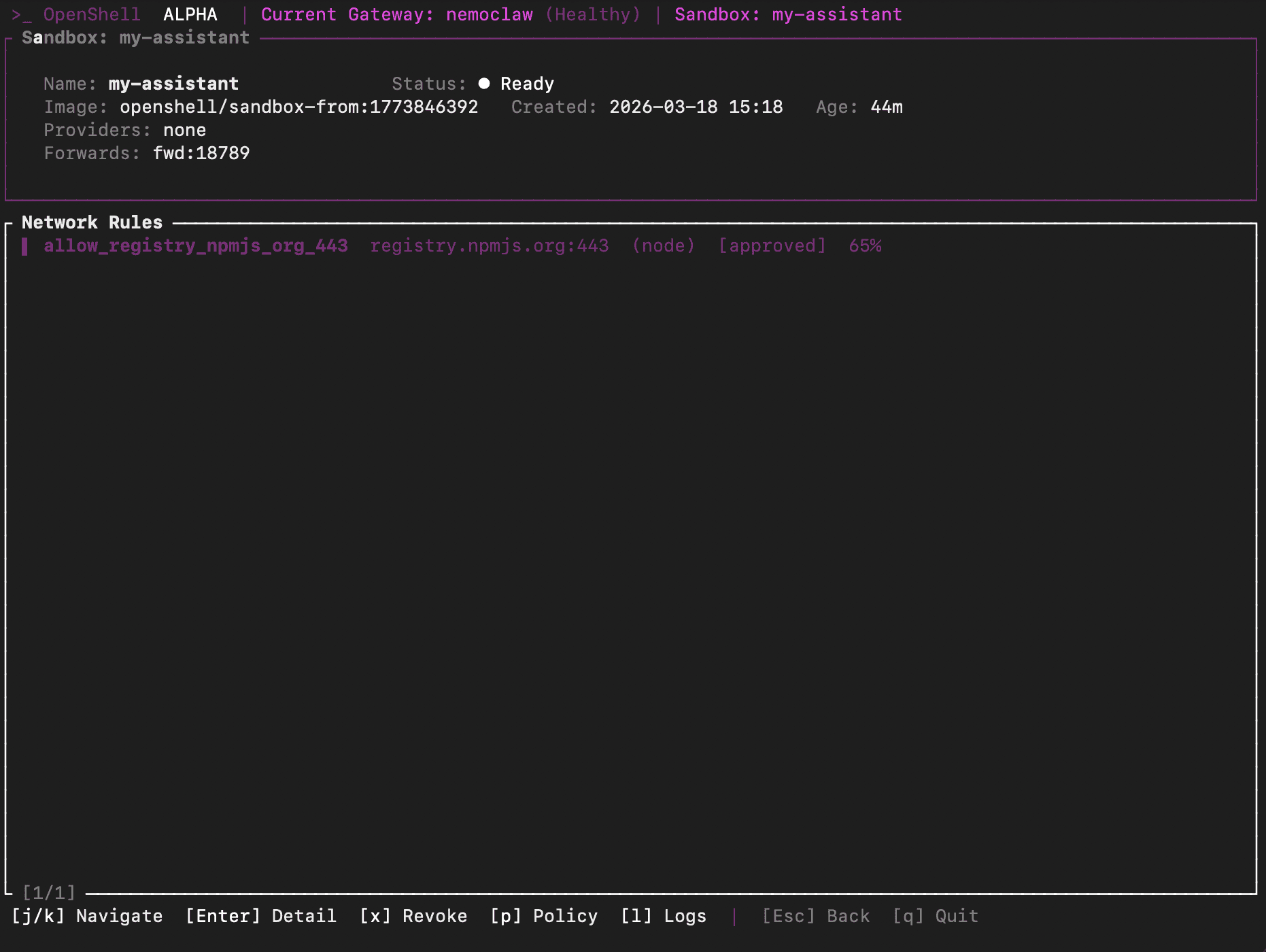Image resolution: width=1266 pixels, height=952 pixels.
Task: Click the [approved] status badge
Action: pyautogui.click(x=772, y=245)
